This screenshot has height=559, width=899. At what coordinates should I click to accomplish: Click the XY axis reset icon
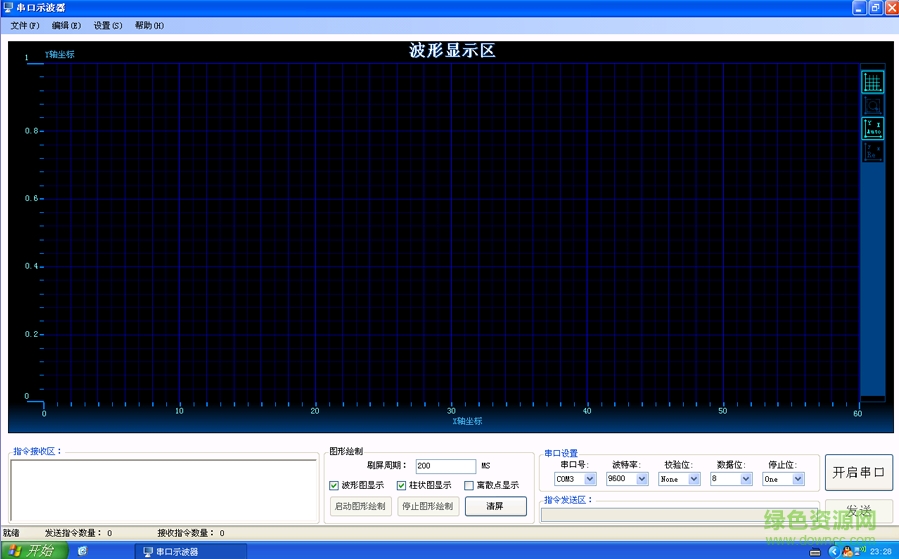873,151
